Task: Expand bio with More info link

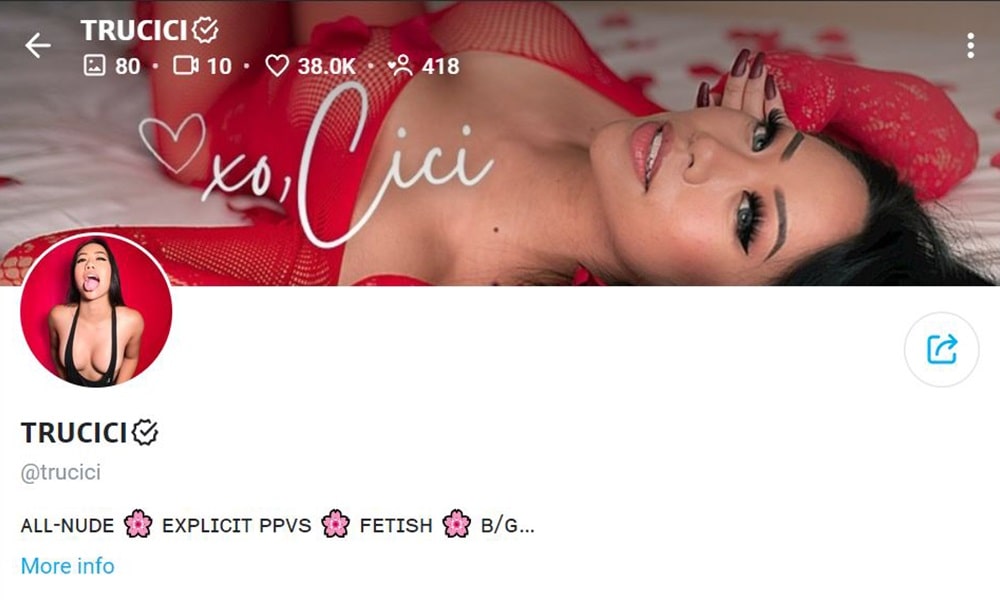Action: (68, 566)
